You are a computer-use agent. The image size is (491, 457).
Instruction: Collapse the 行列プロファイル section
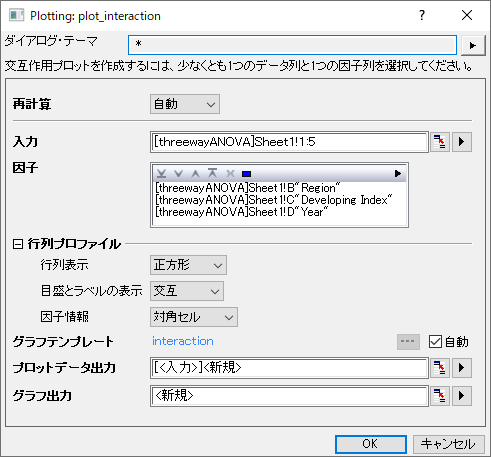18,244
